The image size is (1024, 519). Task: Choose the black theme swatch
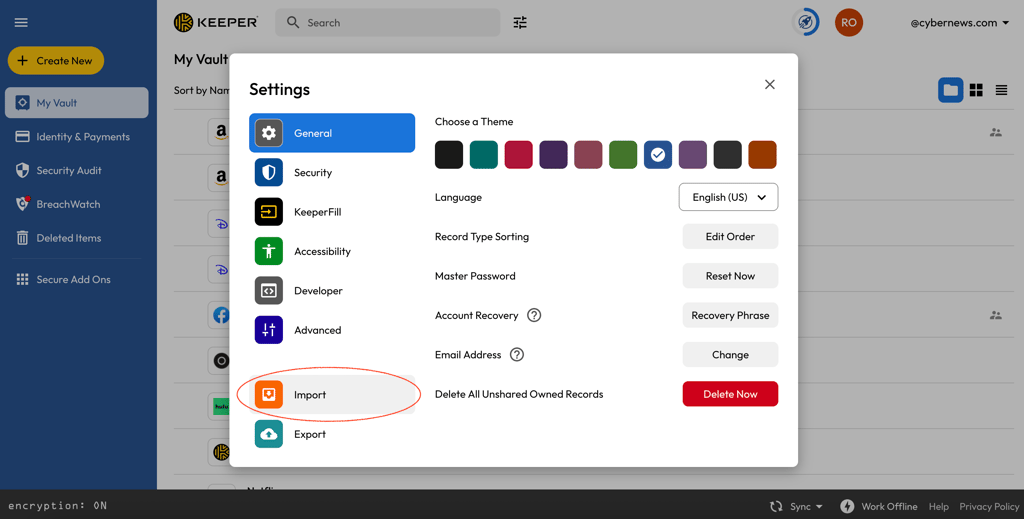(449, 155)
